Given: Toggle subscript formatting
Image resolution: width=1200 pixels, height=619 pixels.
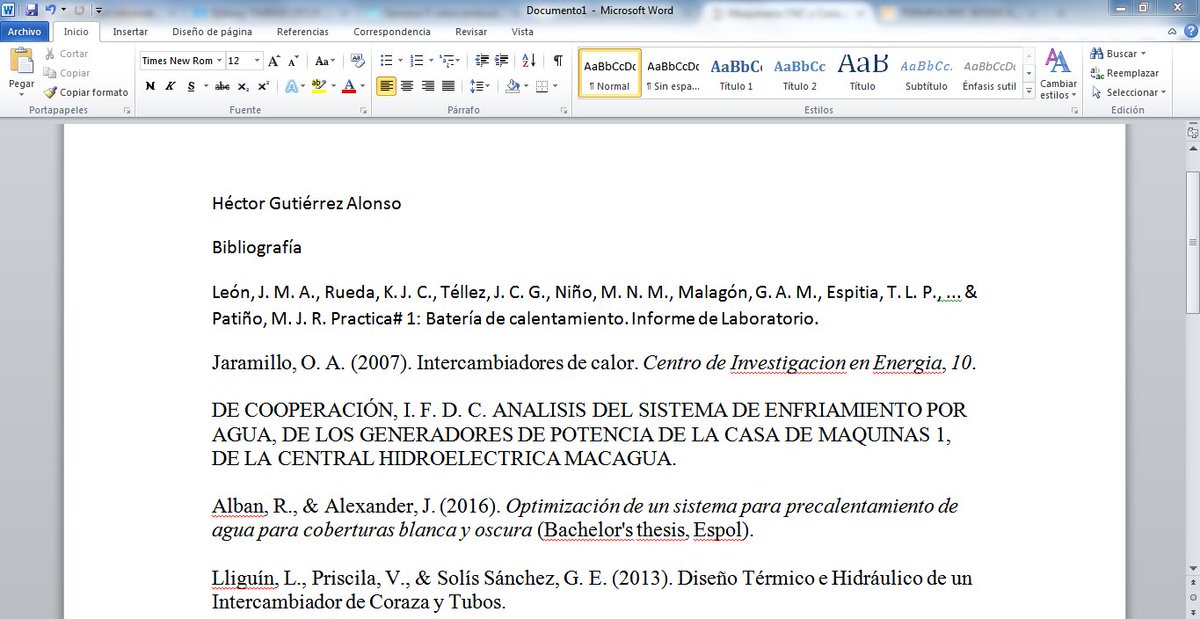Looking at the screenshot, I should click(243, 86).
